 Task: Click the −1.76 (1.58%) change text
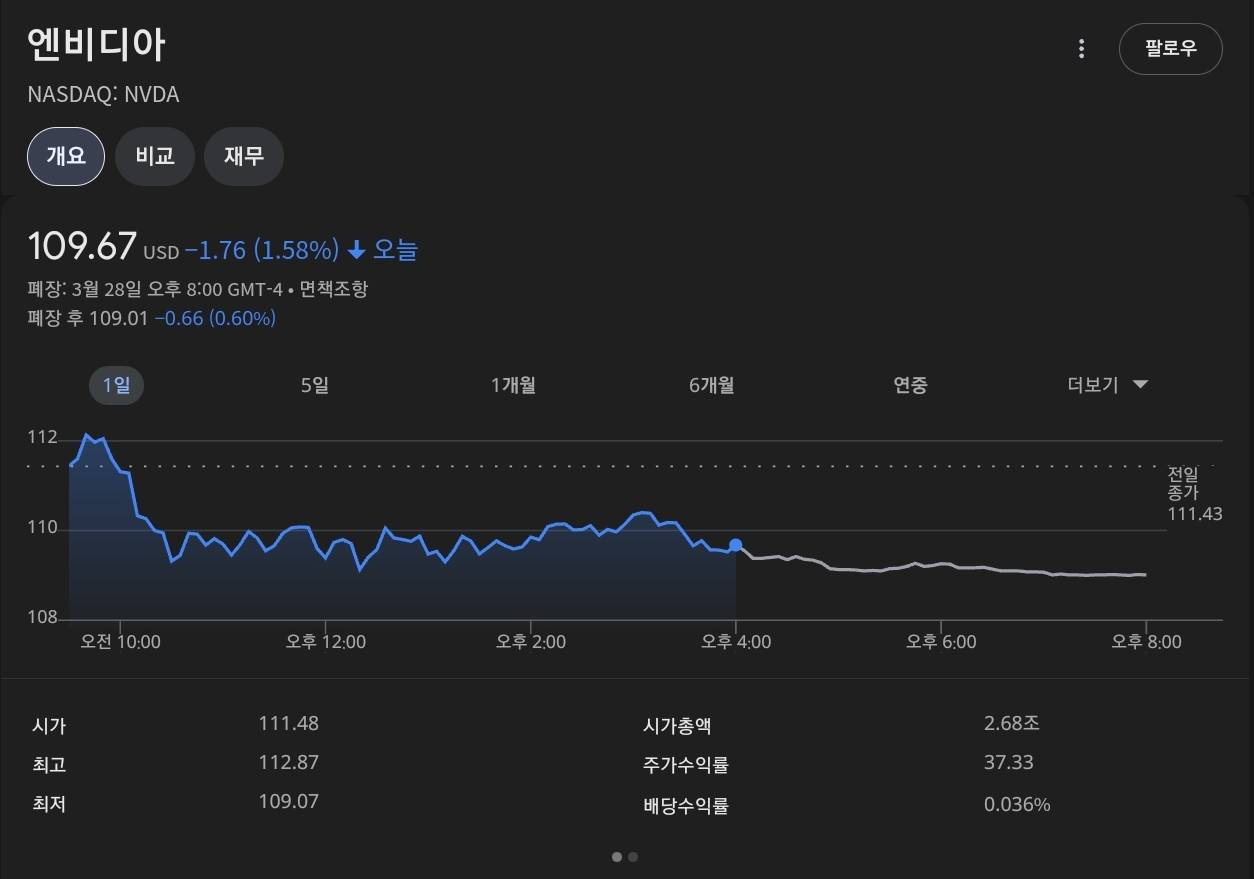coord(262,249)
